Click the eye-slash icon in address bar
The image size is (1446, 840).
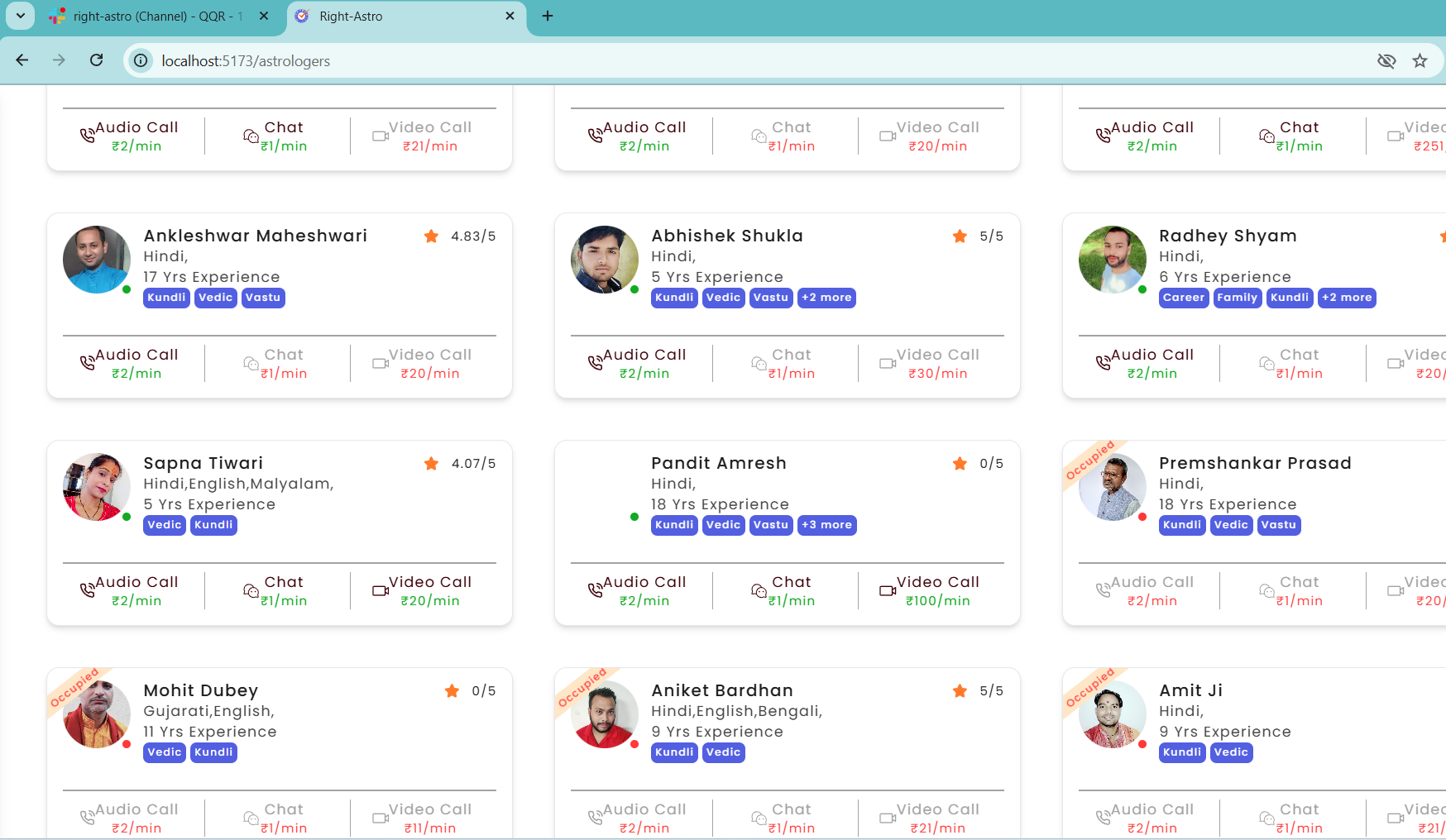(x=1386, y=60)
